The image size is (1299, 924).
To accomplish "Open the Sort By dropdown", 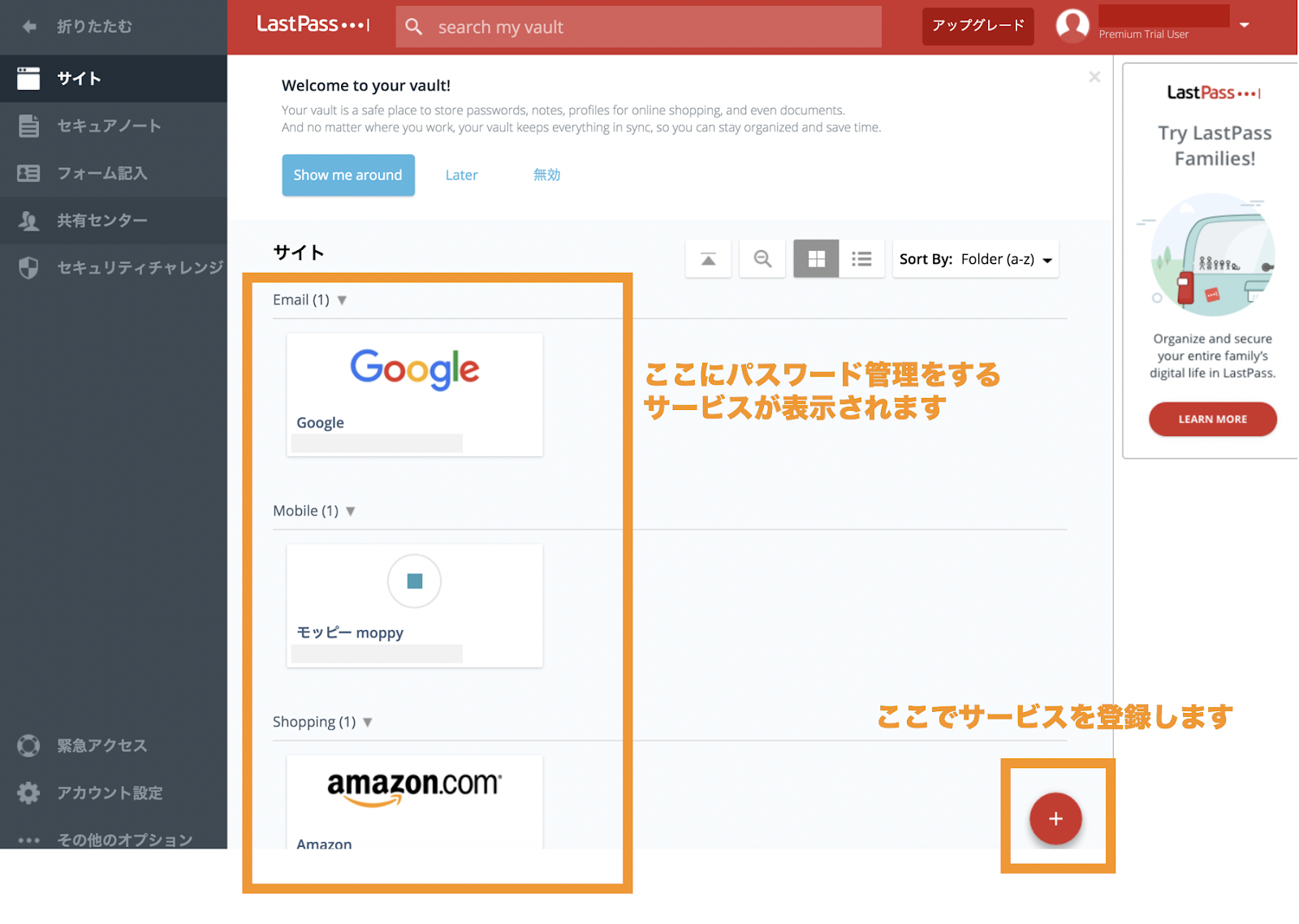I will (x=976, y=259).
